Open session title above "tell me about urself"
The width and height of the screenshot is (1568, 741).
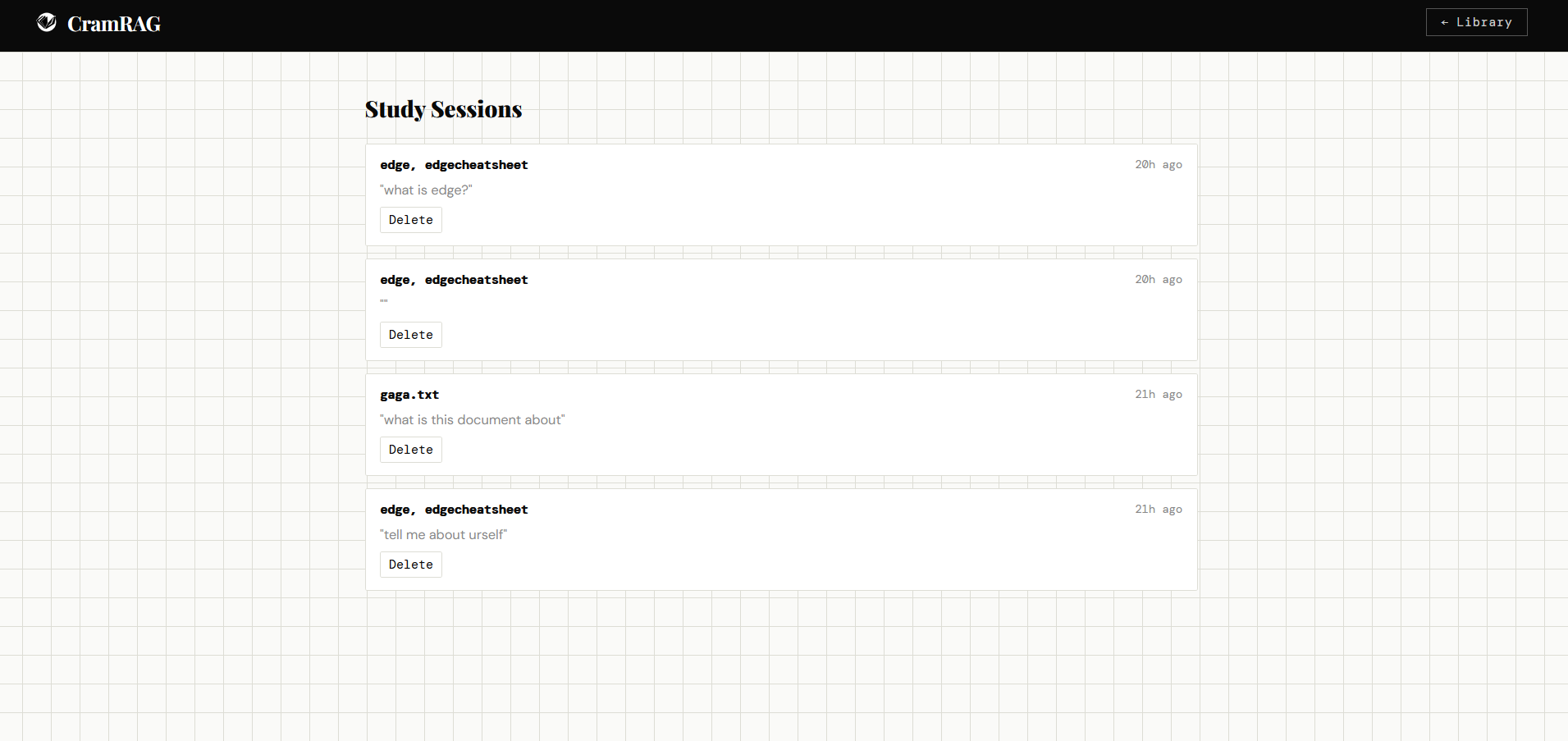click(454, 510)
